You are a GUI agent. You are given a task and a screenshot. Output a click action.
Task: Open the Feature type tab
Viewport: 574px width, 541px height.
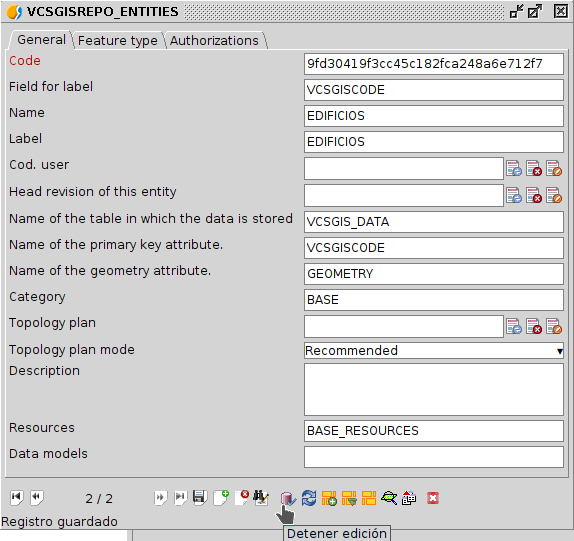point(118,40)
